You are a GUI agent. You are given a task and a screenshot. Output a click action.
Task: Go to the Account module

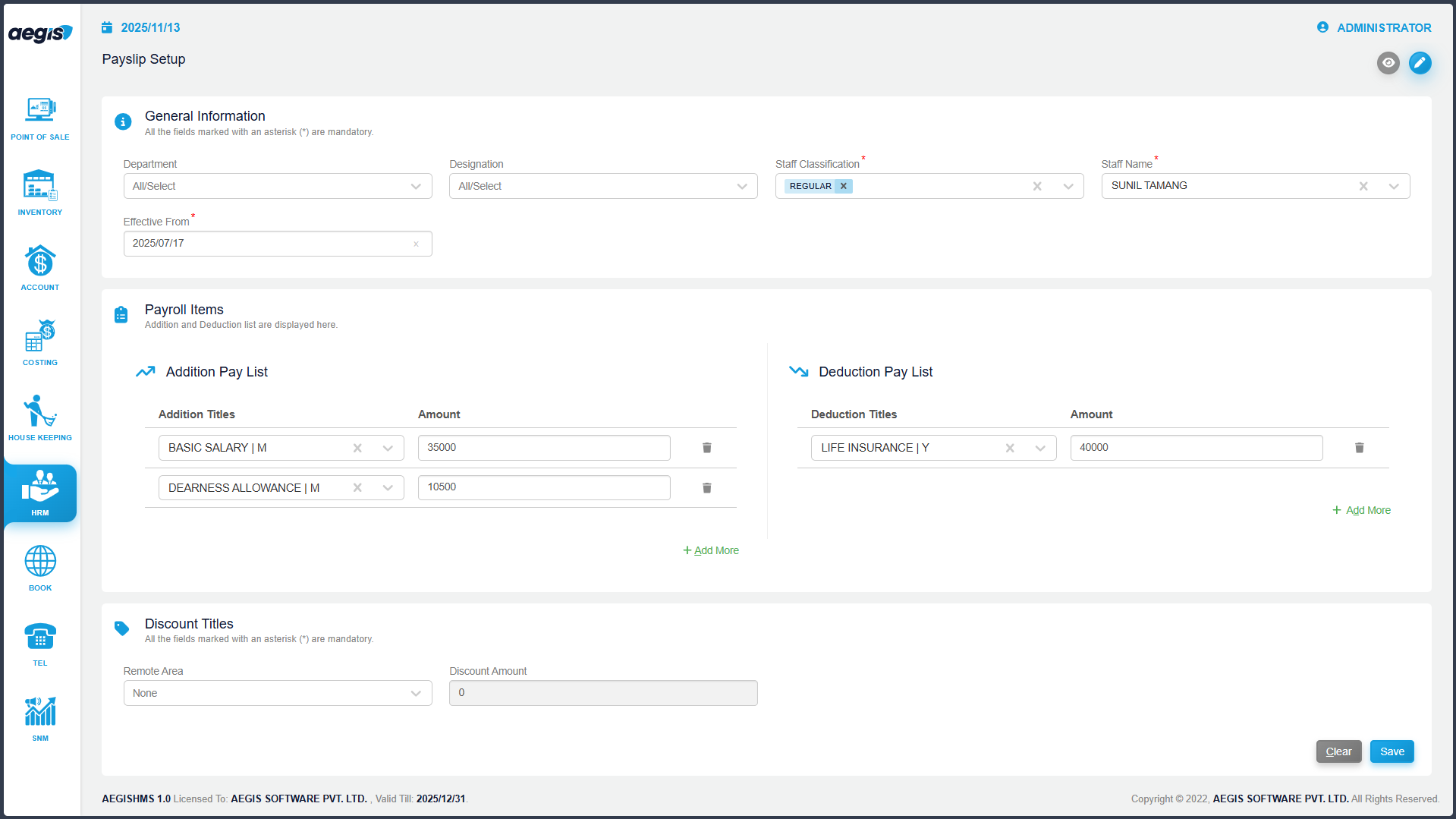[40, 268]
